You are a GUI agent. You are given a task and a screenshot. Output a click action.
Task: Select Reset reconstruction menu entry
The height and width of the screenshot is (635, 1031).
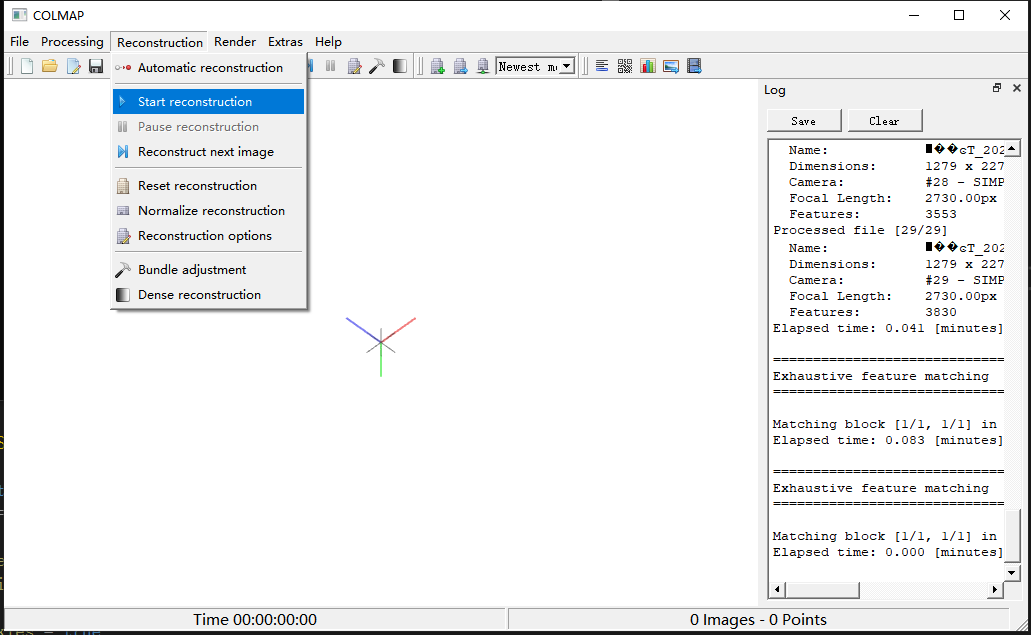tap(208, 186)
